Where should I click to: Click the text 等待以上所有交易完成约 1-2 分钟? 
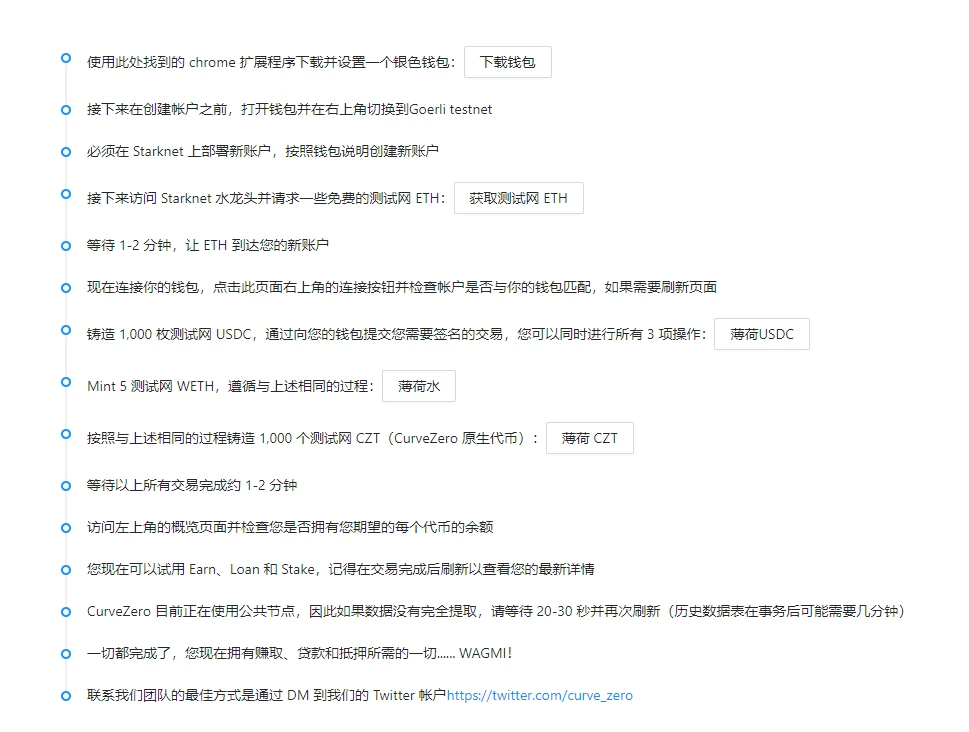(192, 485)
